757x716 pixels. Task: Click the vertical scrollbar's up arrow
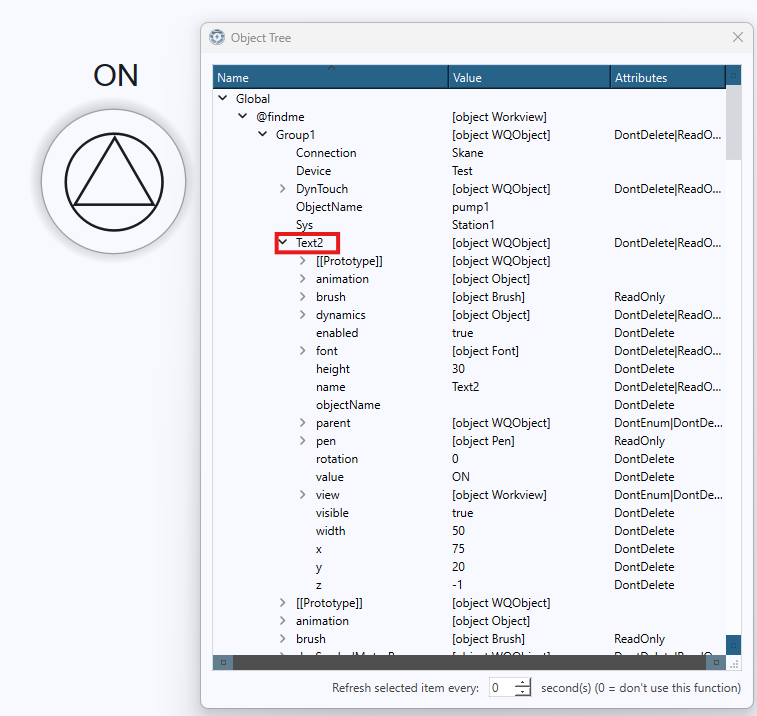click(733, 77)
